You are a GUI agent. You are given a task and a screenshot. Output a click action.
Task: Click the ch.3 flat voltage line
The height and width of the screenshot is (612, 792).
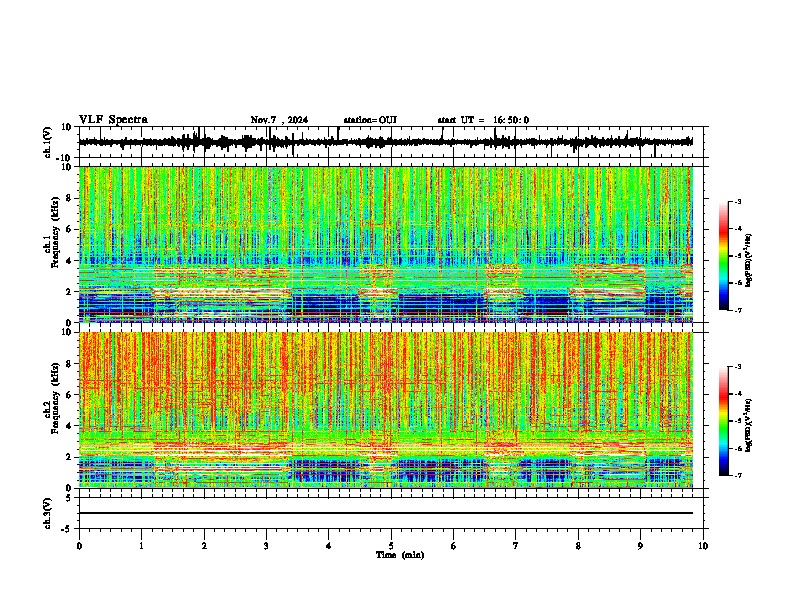pyautogui.click(x=386, y=513)
